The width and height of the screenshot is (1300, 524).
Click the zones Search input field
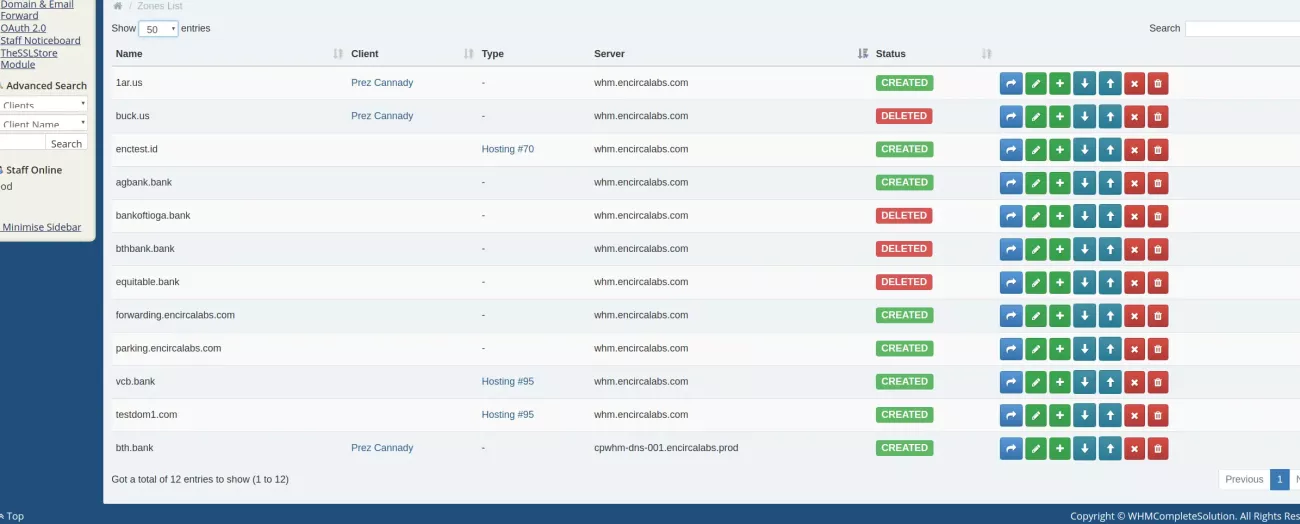(x=1242, y=29)
